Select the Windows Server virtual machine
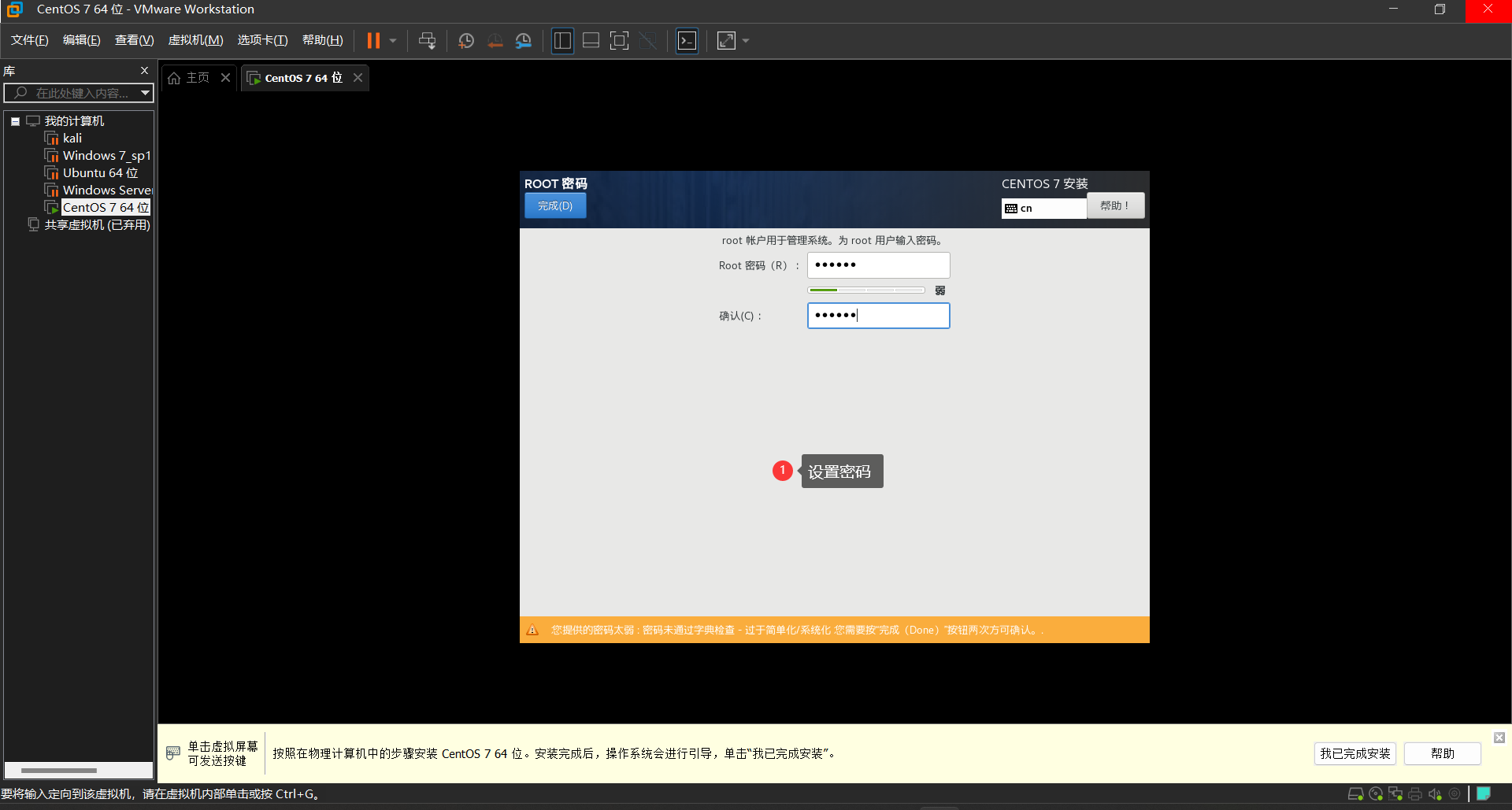 (x=108, y=190)
